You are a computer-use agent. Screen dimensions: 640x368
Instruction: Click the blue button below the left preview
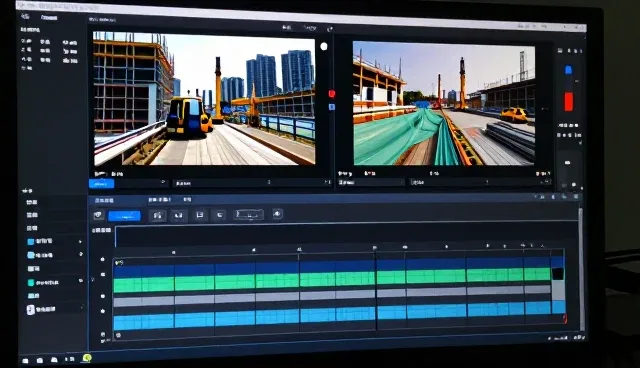tap(102, 184)
